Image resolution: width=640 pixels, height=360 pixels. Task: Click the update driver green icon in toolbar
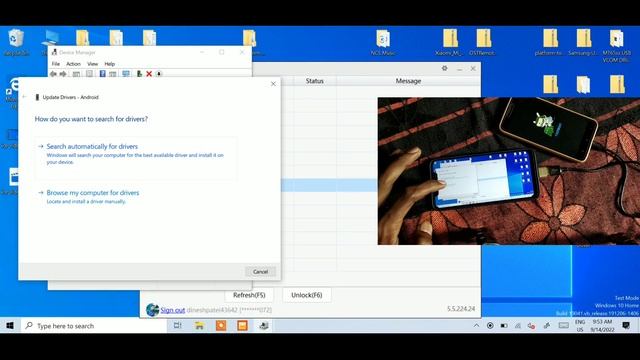coord(139,74)
